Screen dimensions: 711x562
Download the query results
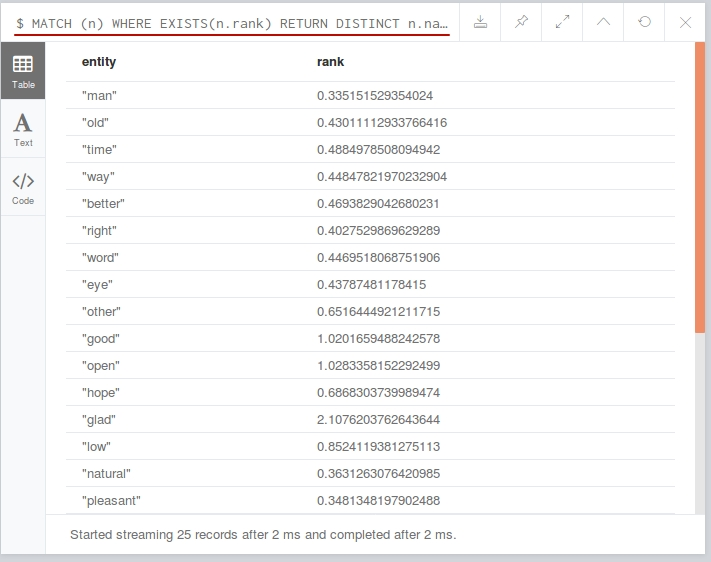pos(480,22)
